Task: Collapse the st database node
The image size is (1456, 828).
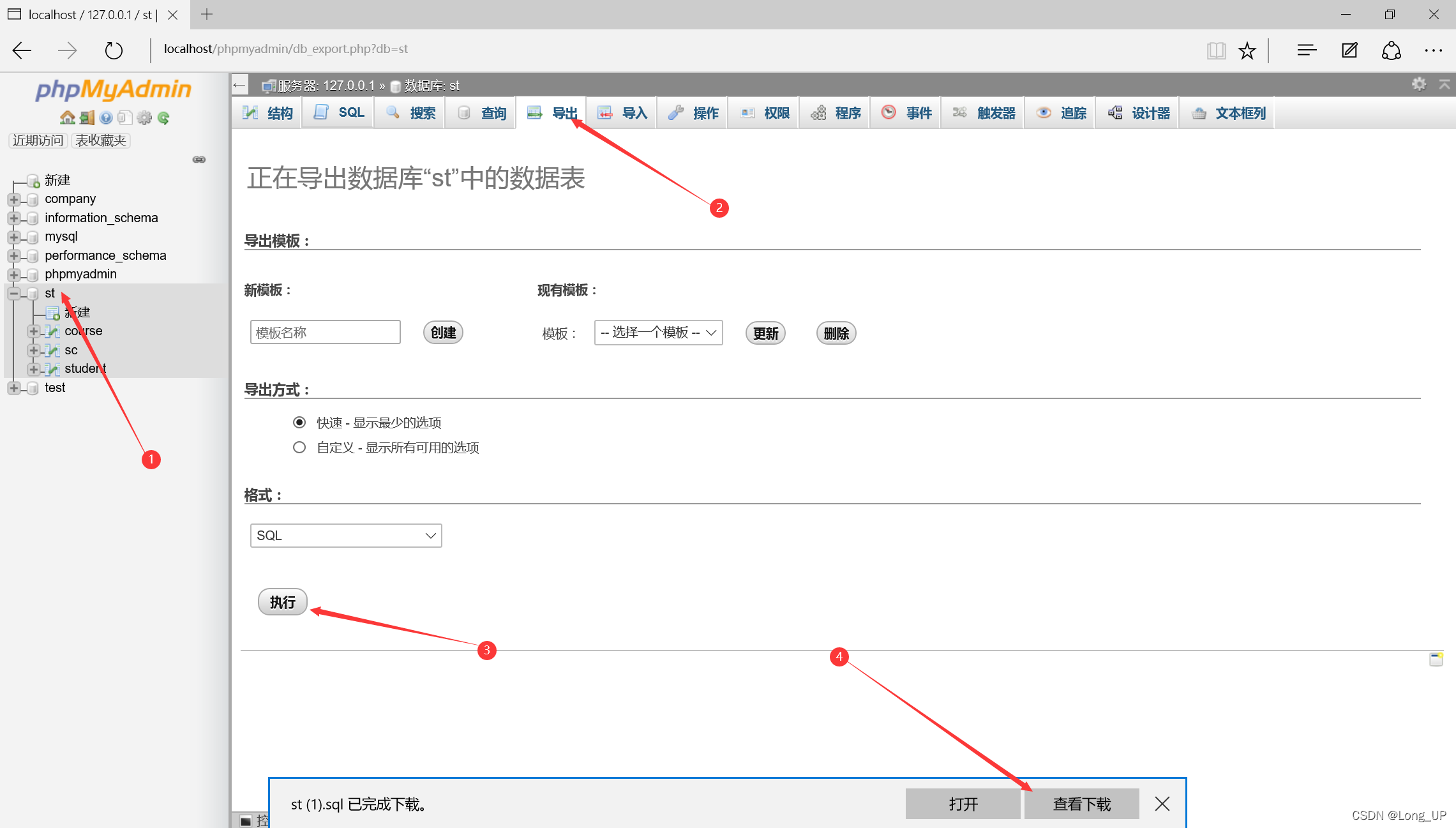Action: [x=13, y=294]
